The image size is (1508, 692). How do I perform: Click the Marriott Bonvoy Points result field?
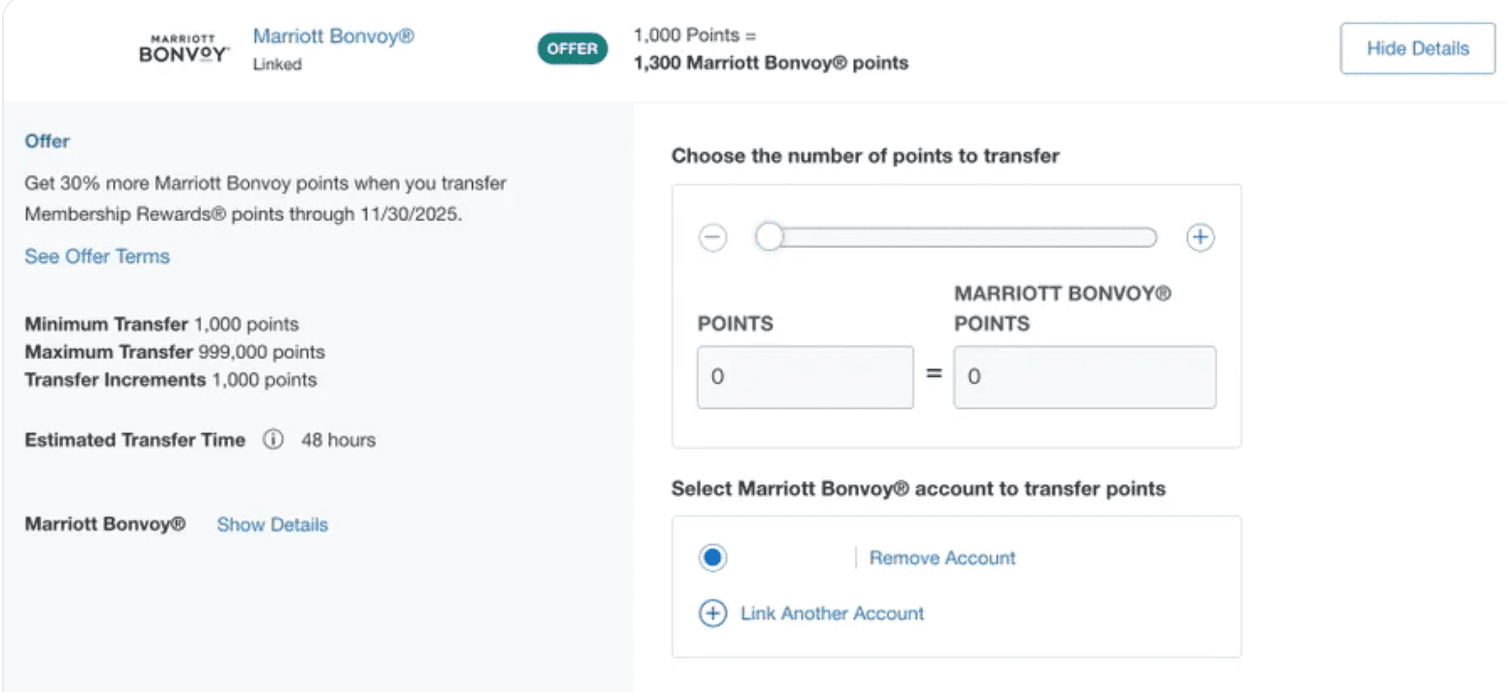[1085, 377]
